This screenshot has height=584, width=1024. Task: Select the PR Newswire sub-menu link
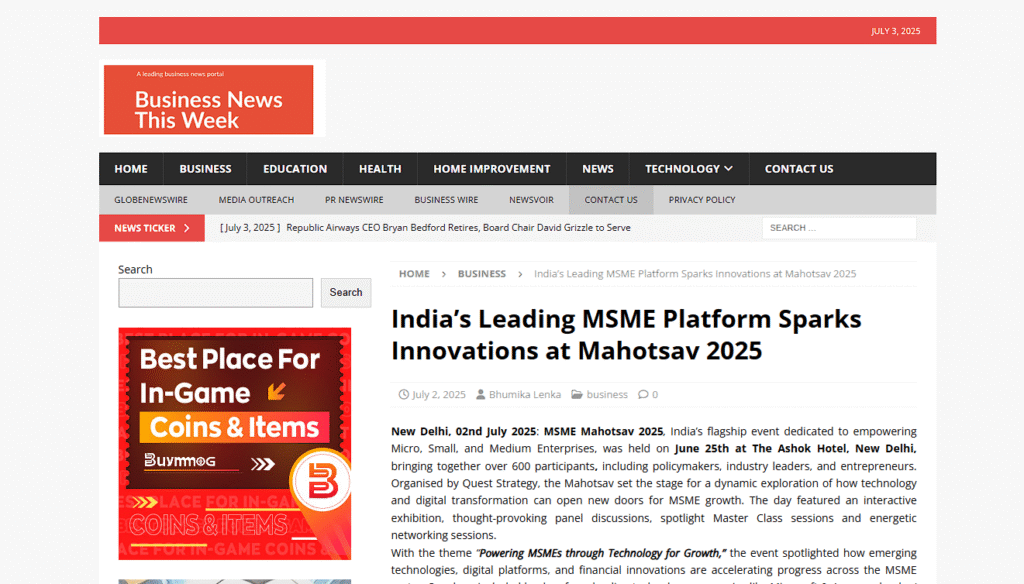(354, 200)
